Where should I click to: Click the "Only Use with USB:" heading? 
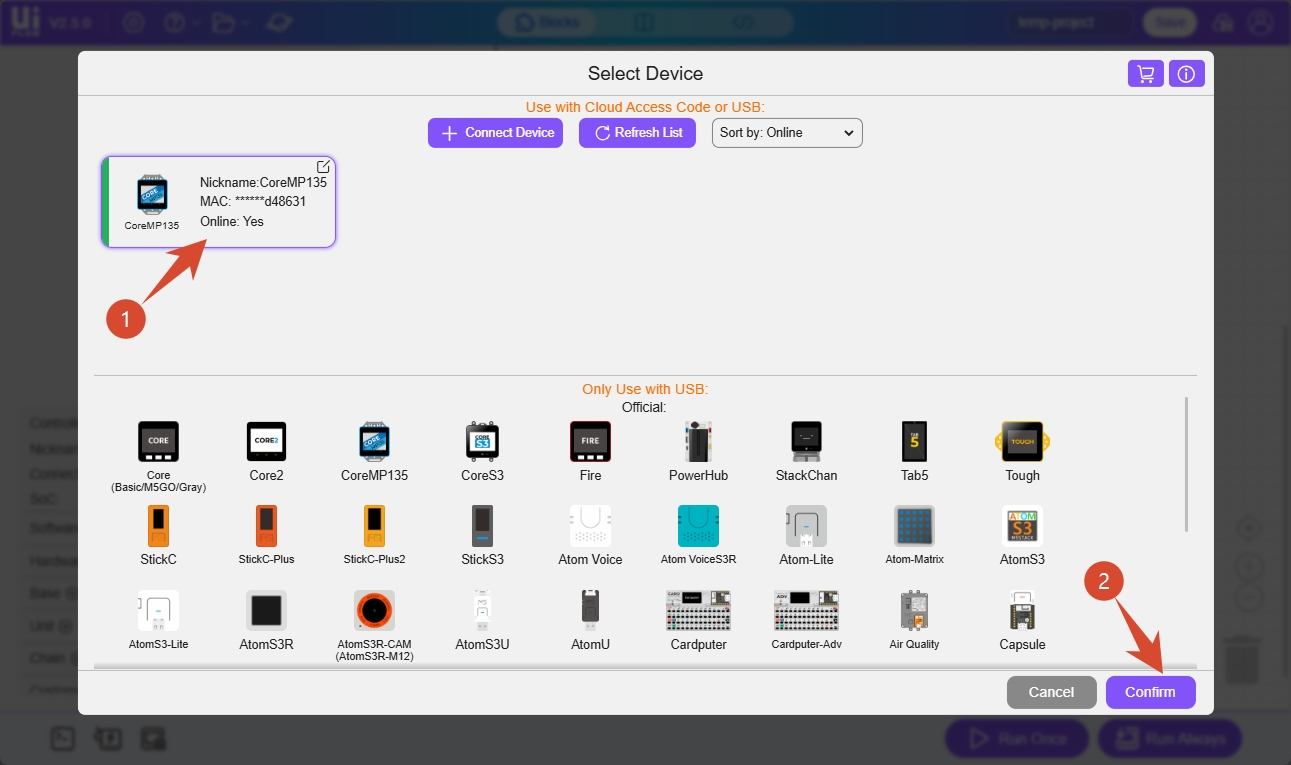click(645, 390)
